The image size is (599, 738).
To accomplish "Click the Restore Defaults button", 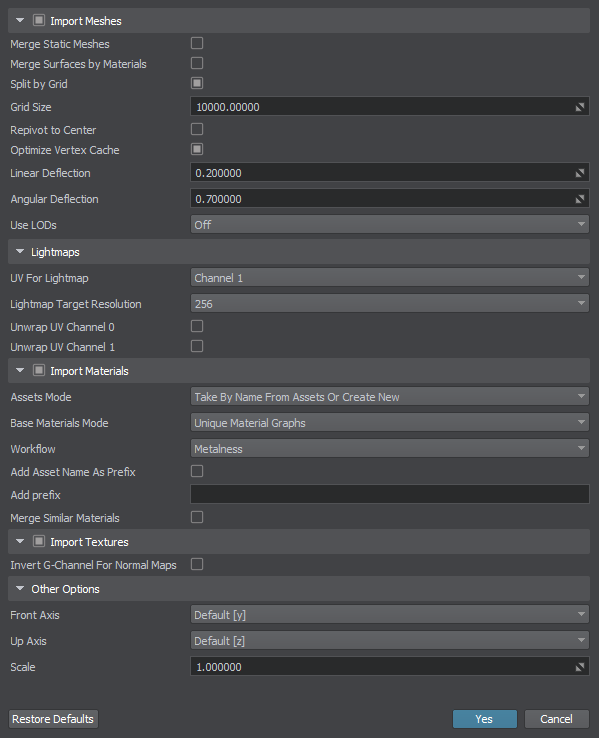I will pos(53,719).
